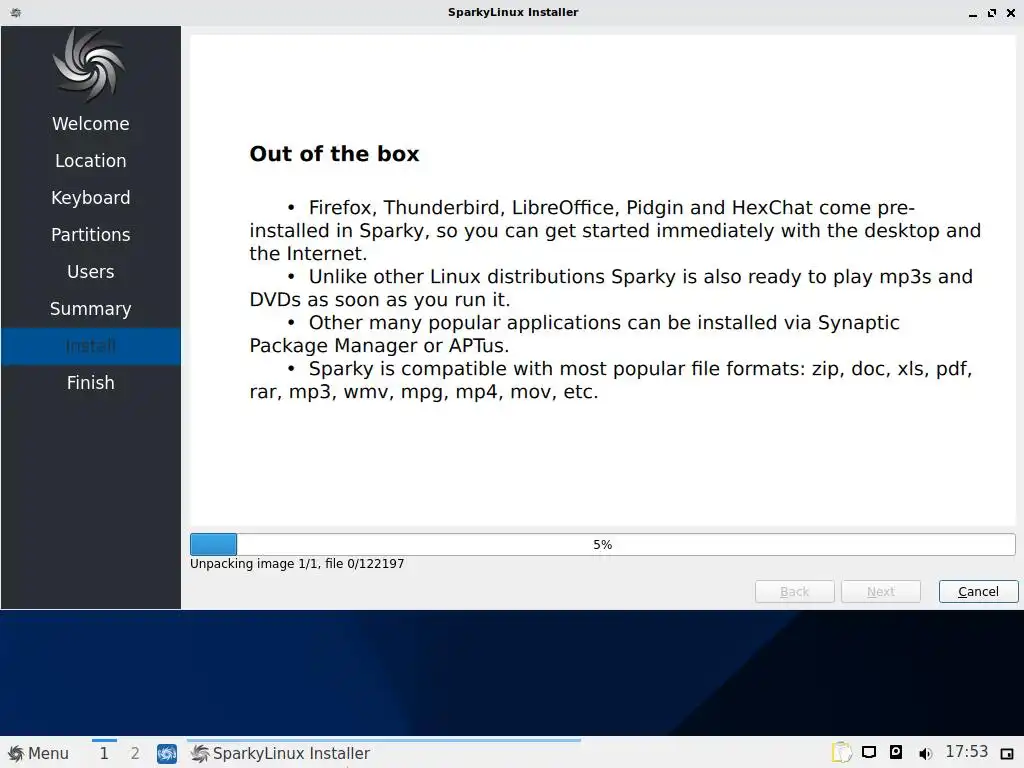
Task: Select the Partitions step in sidebar
Action: [91, 234]
